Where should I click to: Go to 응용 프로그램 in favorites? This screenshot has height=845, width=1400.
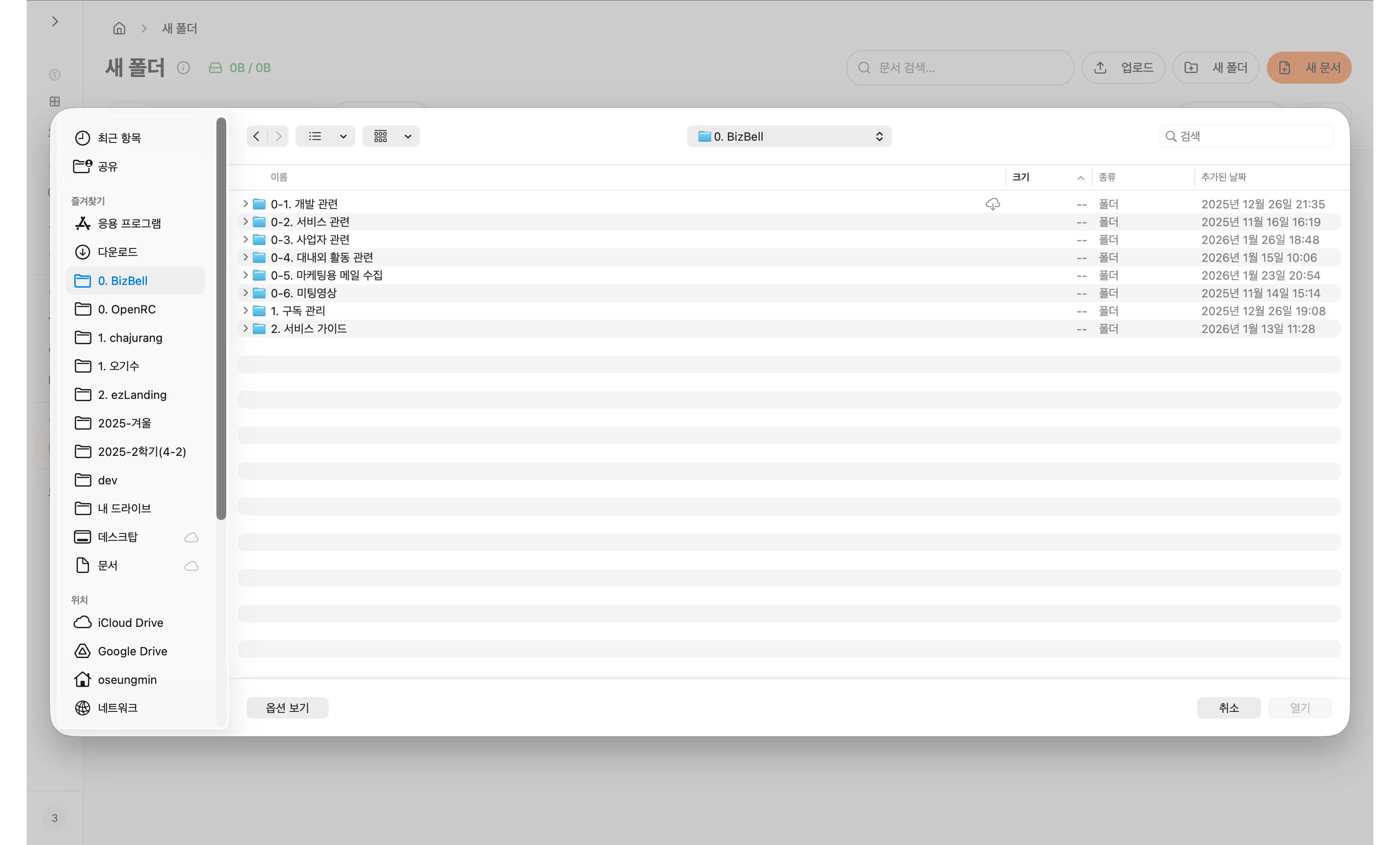coord(129,223)
